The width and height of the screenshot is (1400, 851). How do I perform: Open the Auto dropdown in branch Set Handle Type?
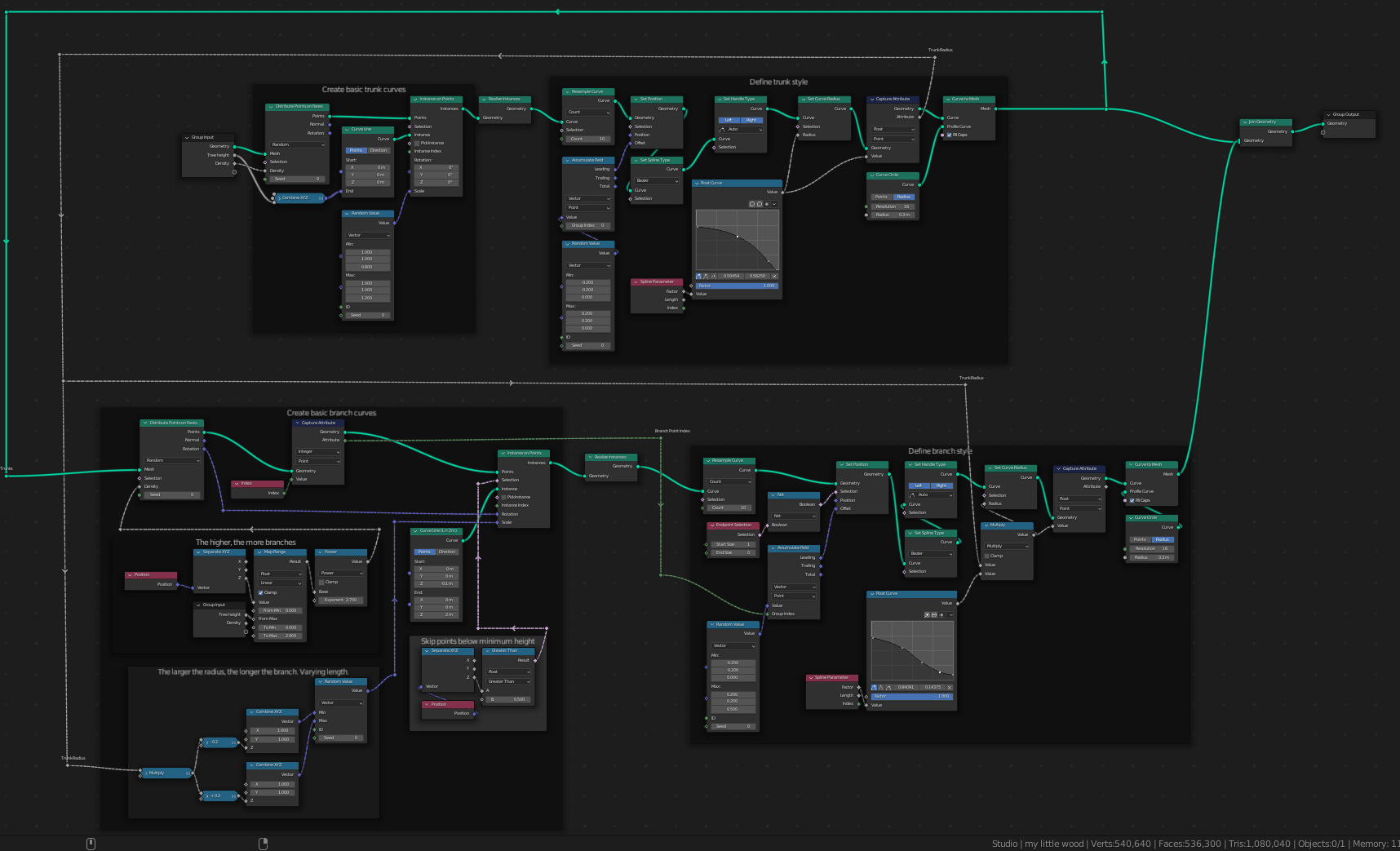(931, 494)
